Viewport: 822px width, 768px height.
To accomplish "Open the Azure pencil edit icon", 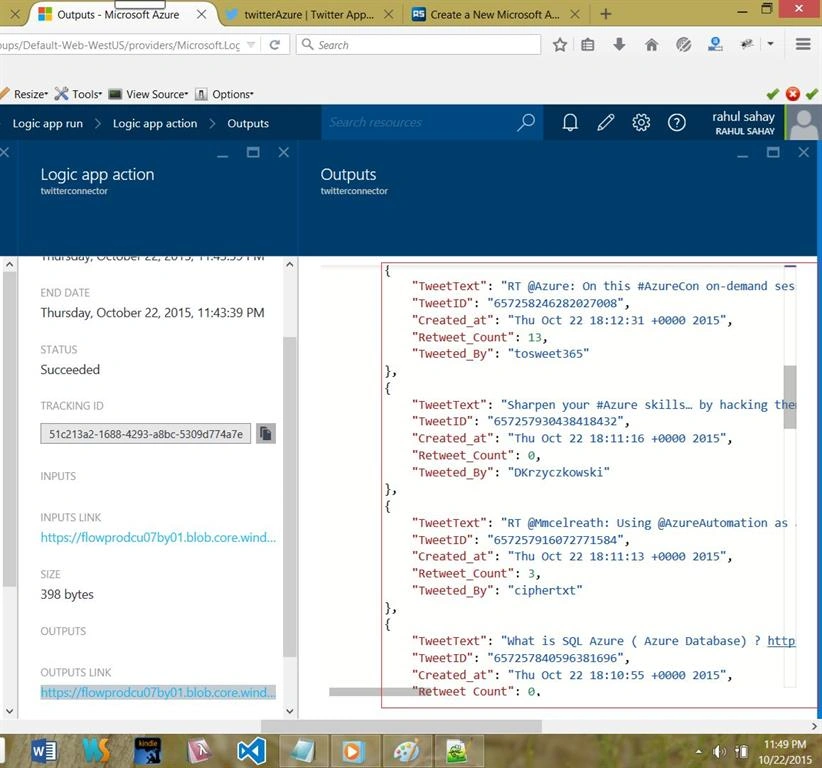I will [605, 123].
